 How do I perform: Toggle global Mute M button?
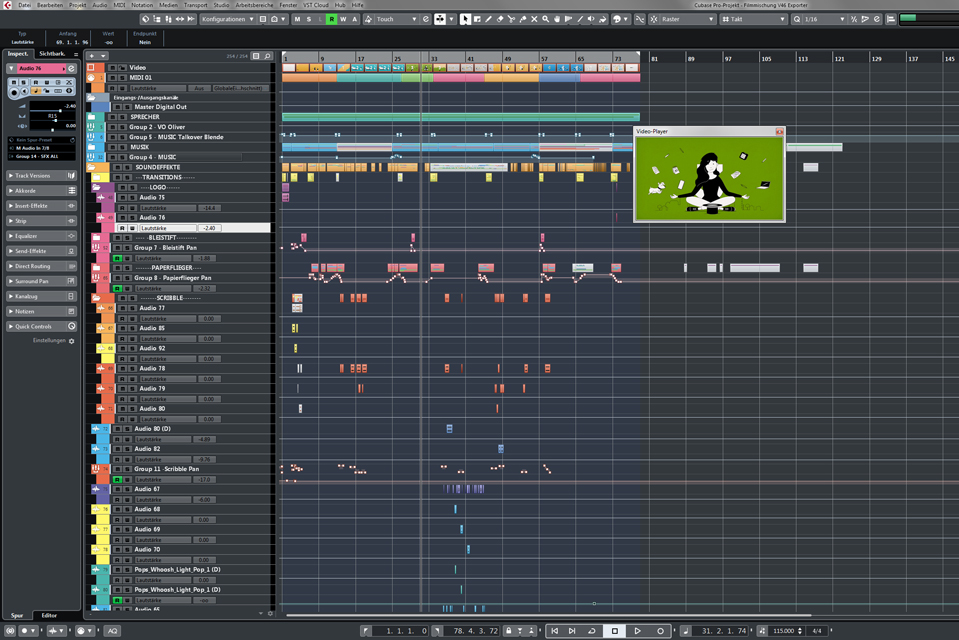[x=297, y=19]
